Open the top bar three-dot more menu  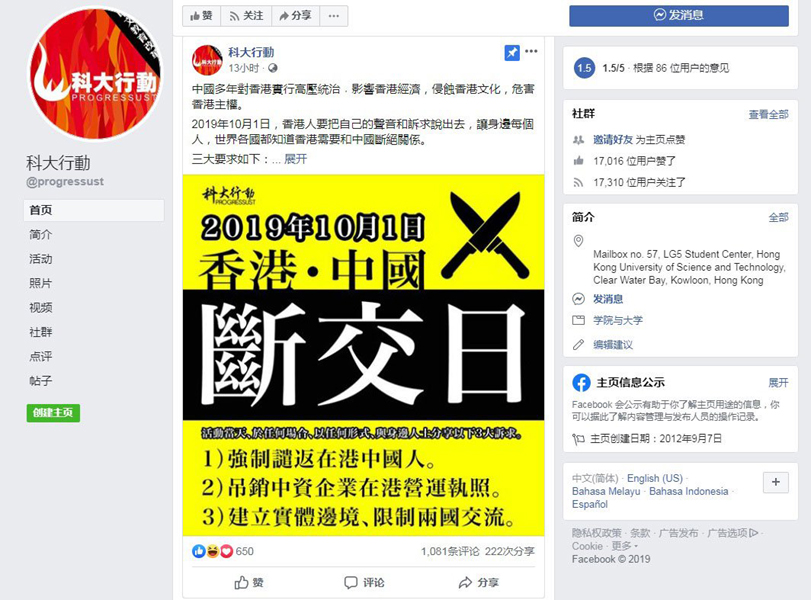pos(334,16)
